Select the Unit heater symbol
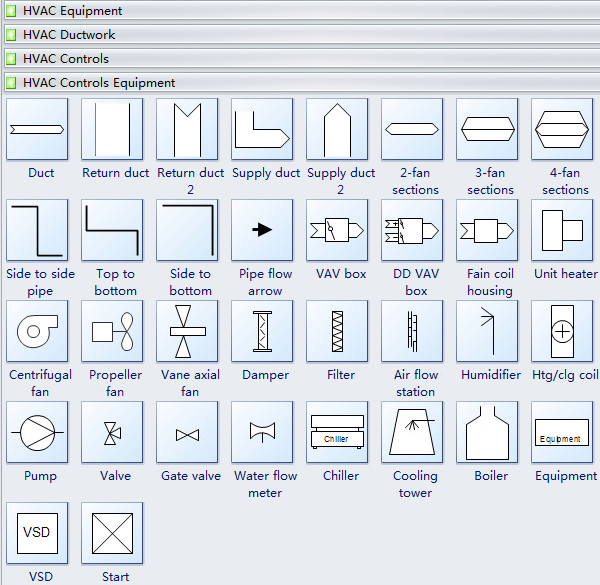The image size is (600, 585). (x=563, y=230)
